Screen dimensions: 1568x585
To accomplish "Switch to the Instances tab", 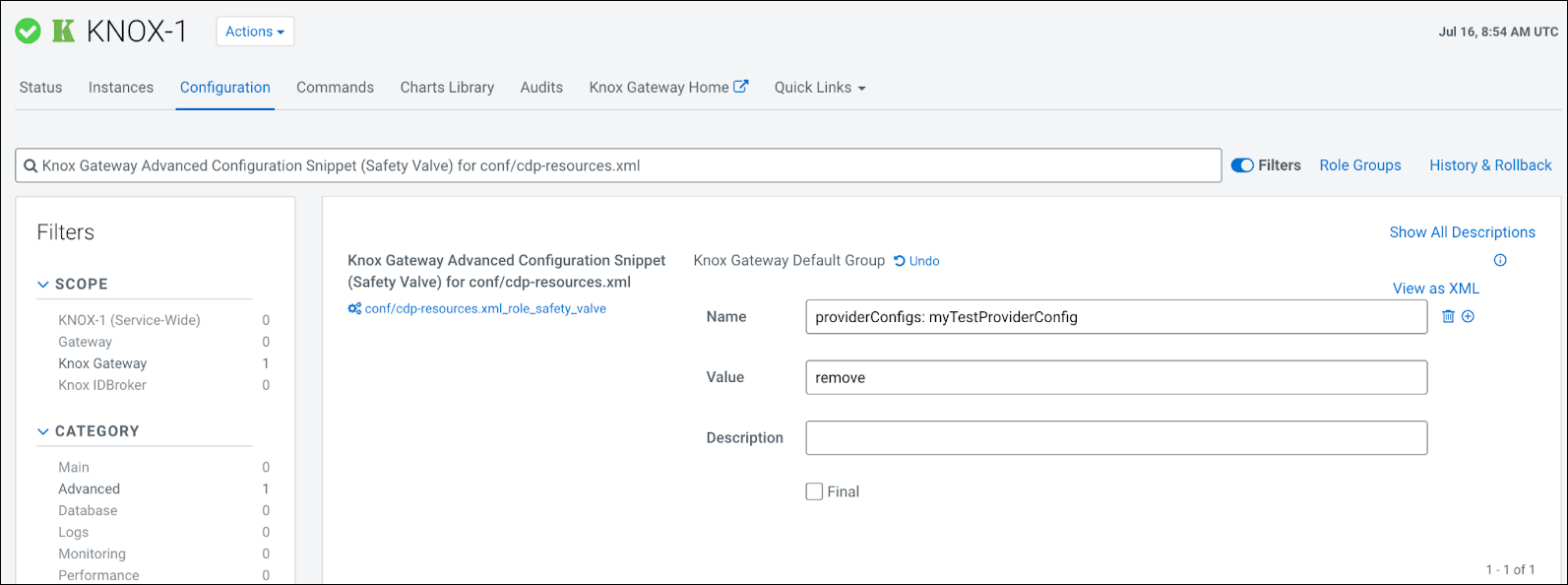I will [x=121, y=88].
